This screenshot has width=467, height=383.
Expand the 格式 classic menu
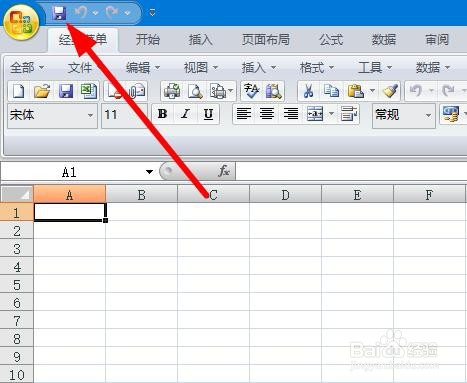click(x=317, y=68)
